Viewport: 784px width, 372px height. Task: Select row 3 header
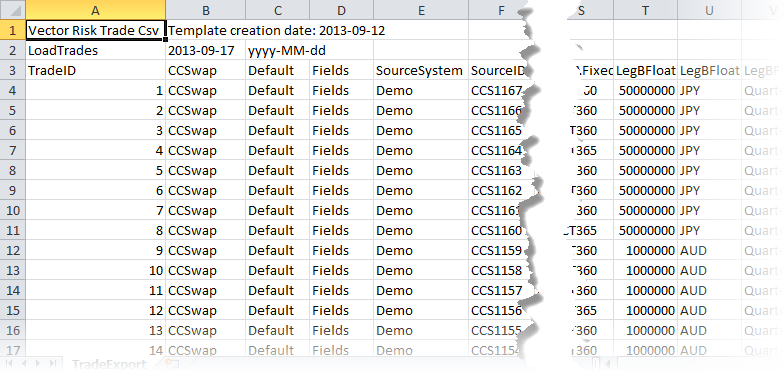click(12, 70)
